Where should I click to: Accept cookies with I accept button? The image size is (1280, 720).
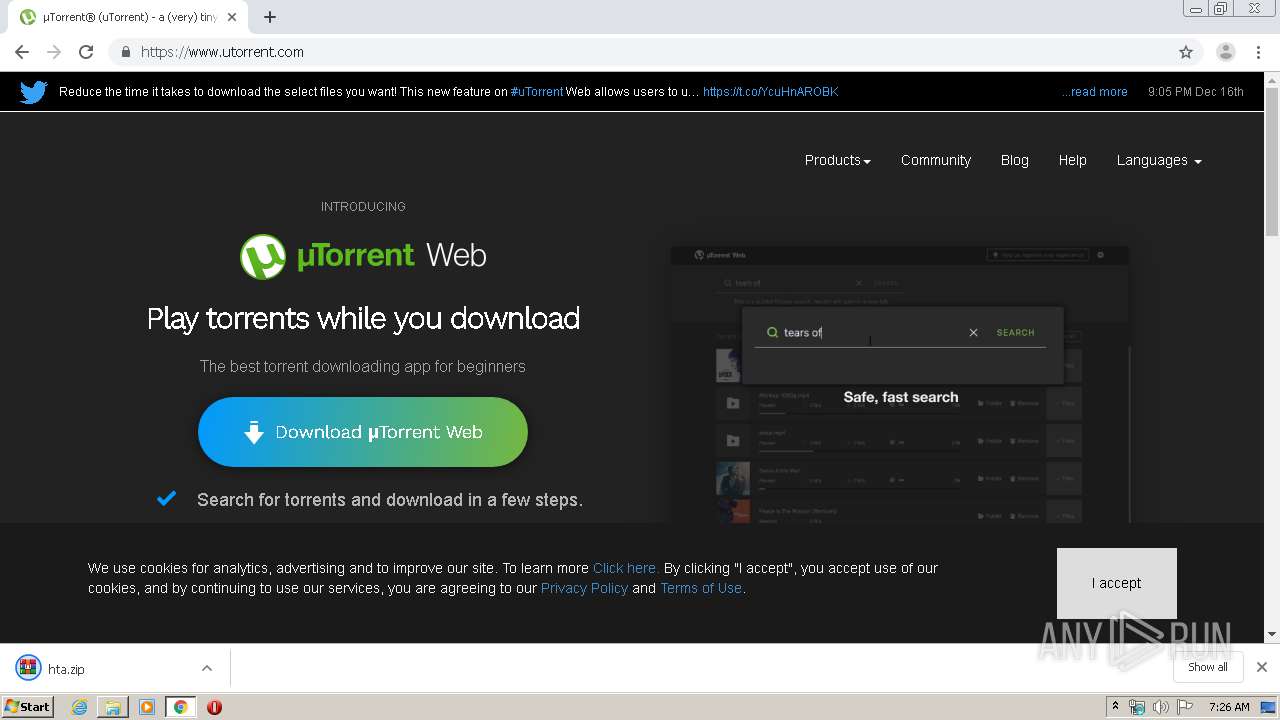point(1117,583)
